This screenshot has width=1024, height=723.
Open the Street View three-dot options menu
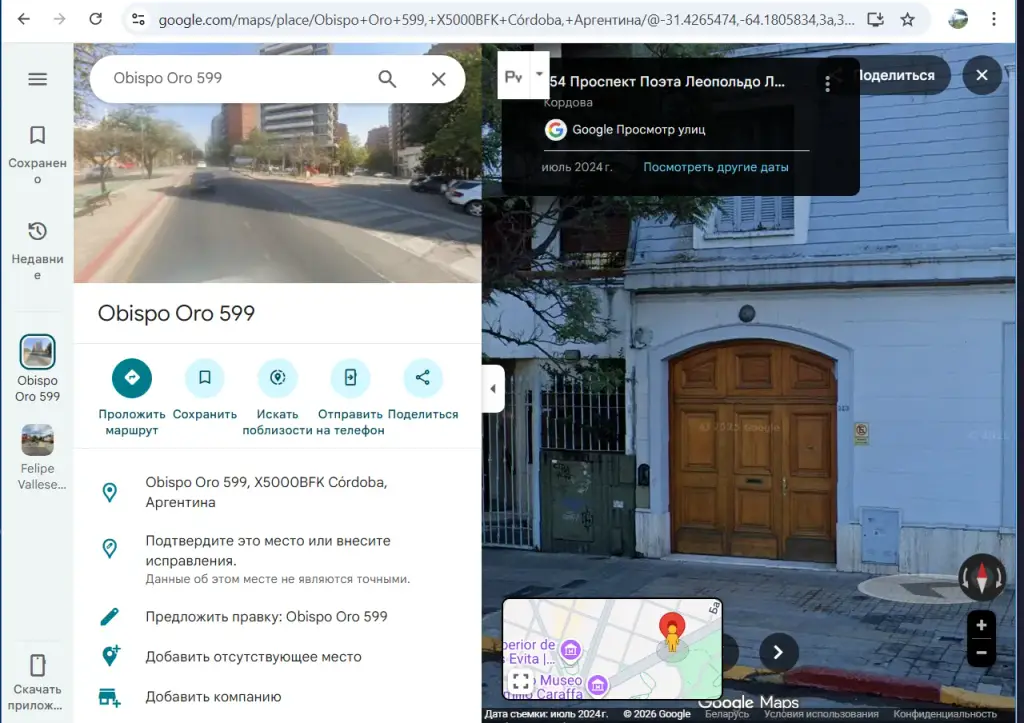(827, 83)
